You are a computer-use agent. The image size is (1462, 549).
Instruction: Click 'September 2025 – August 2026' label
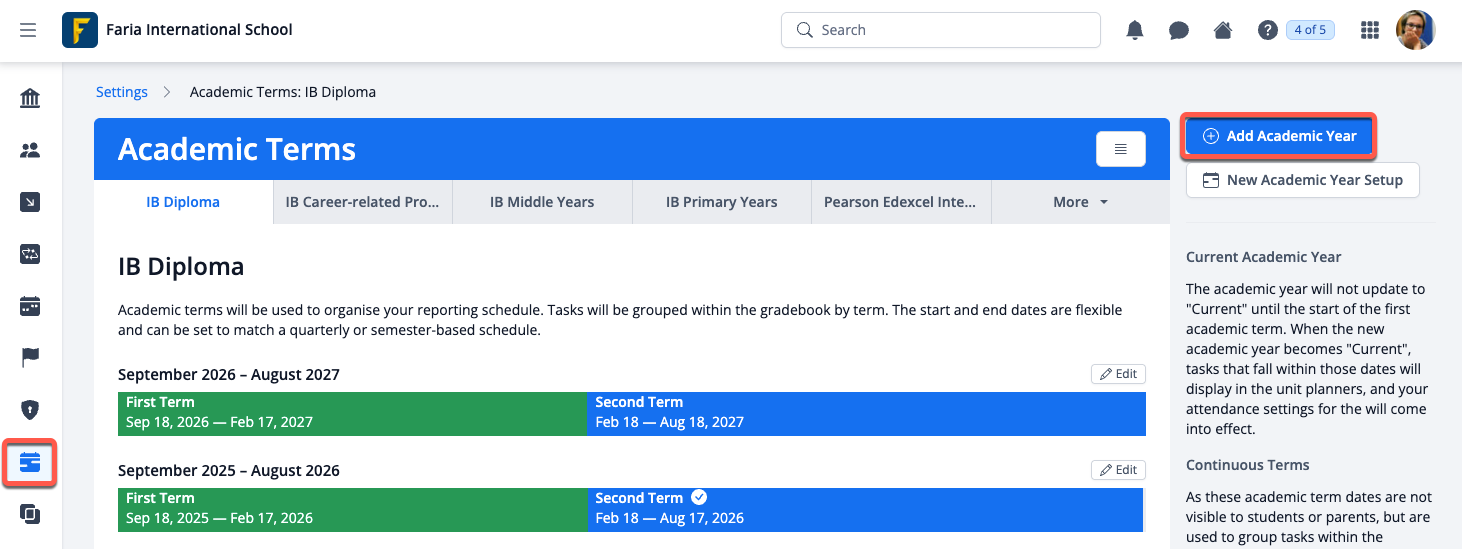(x=229, y=471)
